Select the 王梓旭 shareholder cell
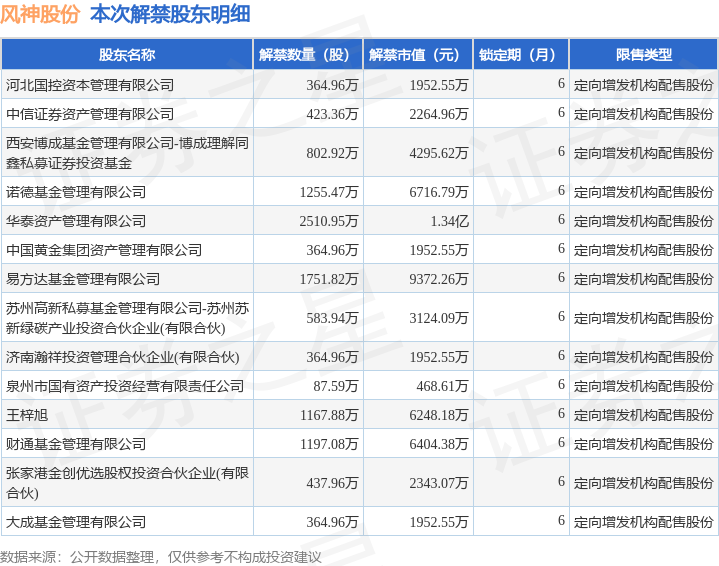Image resolution: width=719 pixels, height=566 pixels. pos(127,415)
